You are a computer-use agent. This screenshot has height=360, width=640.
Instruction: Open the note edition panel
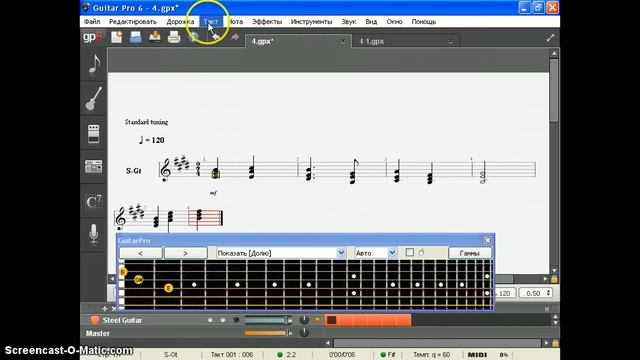point(94,65)
